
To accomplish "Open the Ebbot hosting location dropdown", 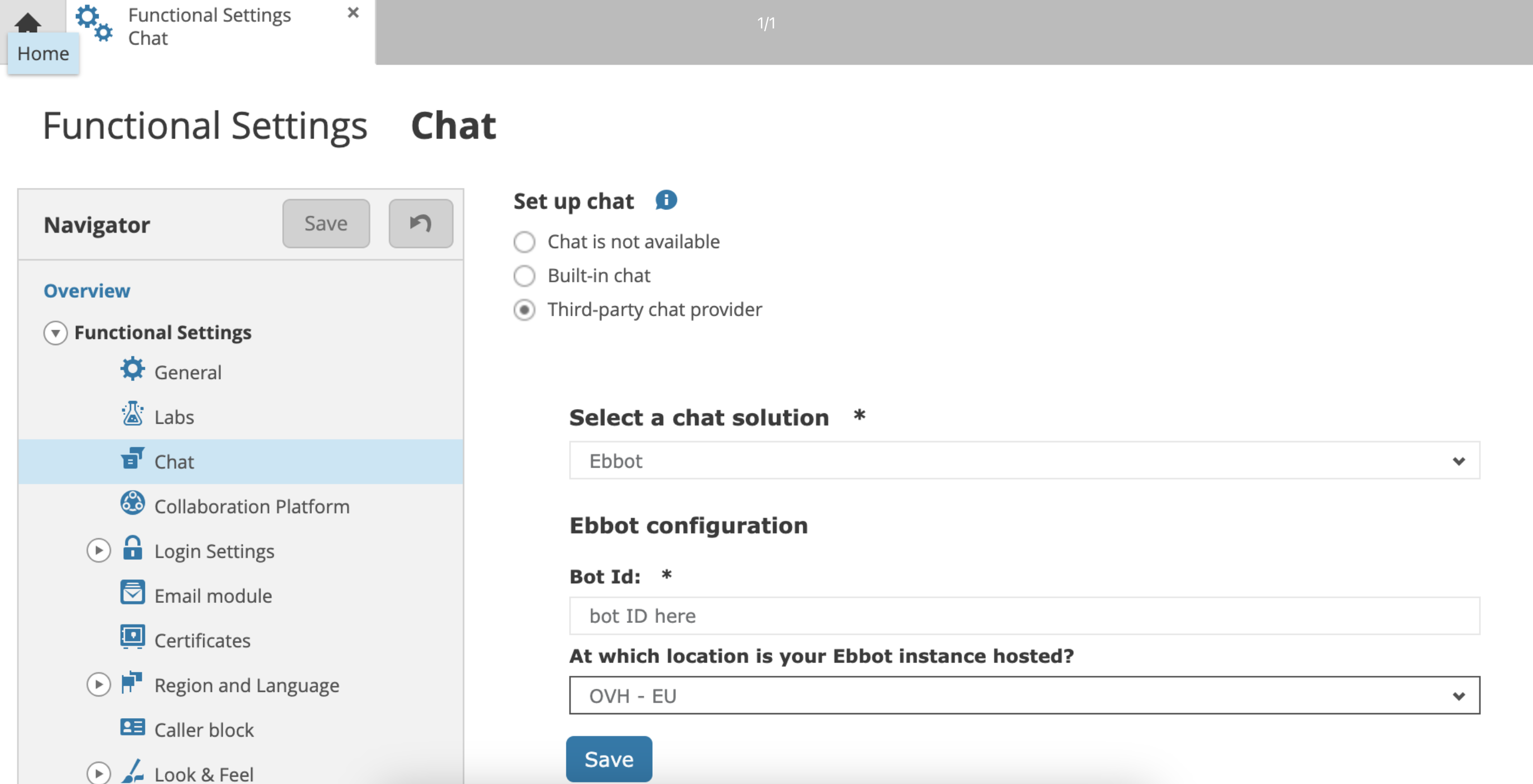I will point(1024,695).
